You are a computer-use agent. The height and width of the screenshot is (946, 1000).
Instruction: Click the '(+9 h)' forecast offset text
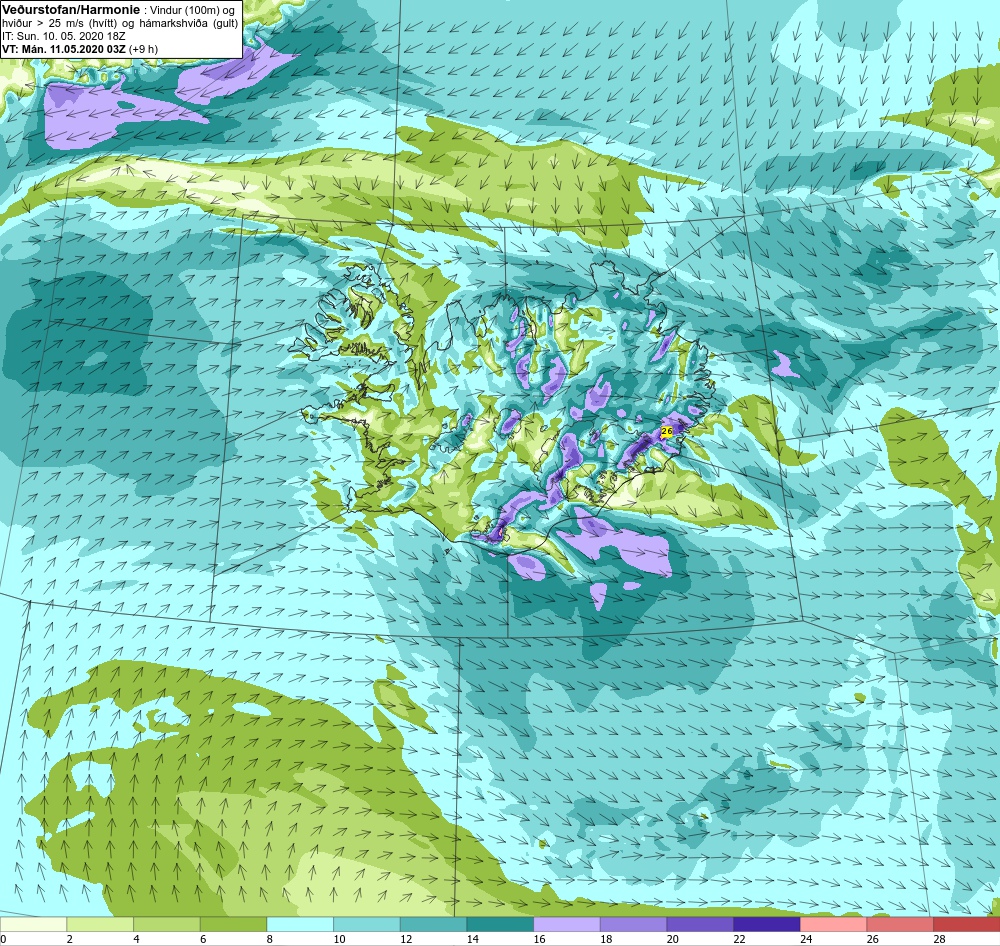click(143, 48)
